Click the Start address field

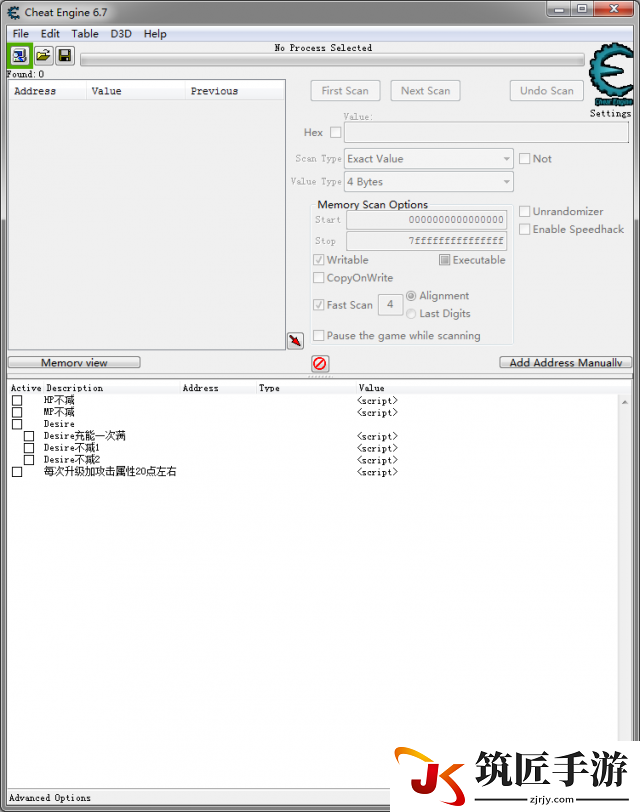tap(427, 220)
